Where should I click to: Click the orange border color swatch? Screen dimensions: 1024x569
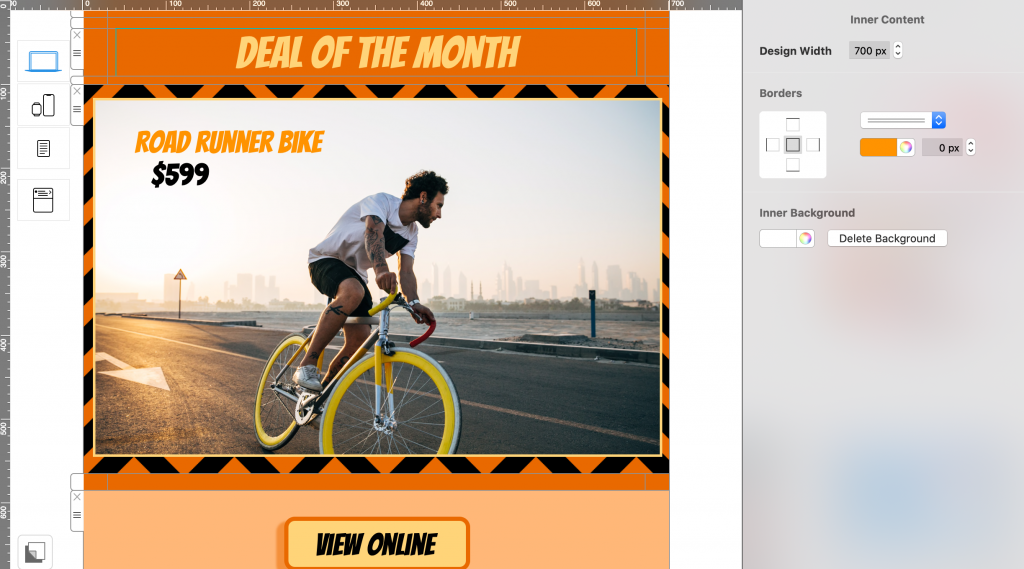[x=878, y=148]
